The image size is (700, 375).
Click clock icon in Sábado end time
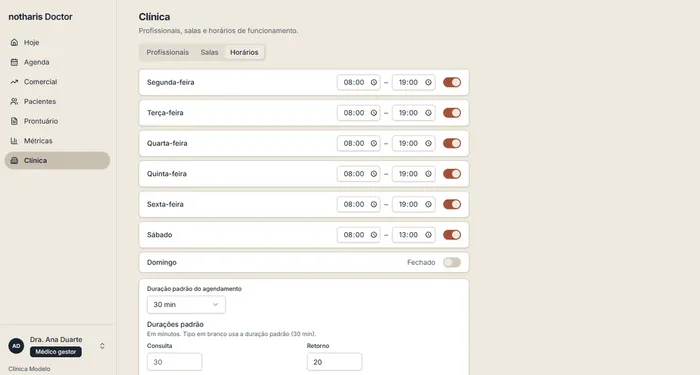tap(428, 235)
